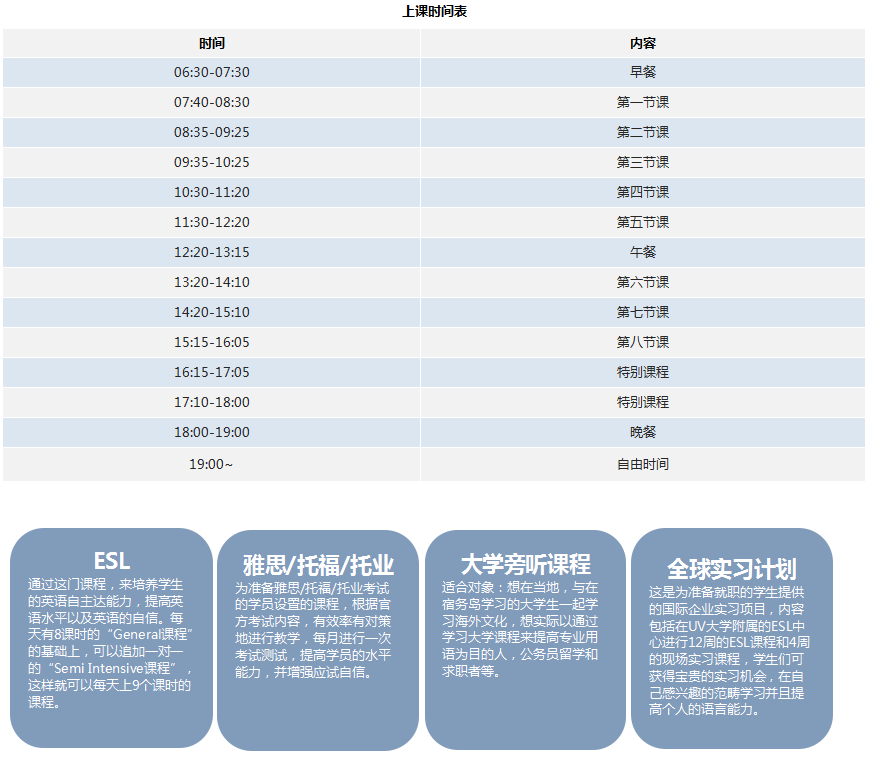870x773 pixels.
Task: Select the 第六节课 cell
Action: coord(643,282)
